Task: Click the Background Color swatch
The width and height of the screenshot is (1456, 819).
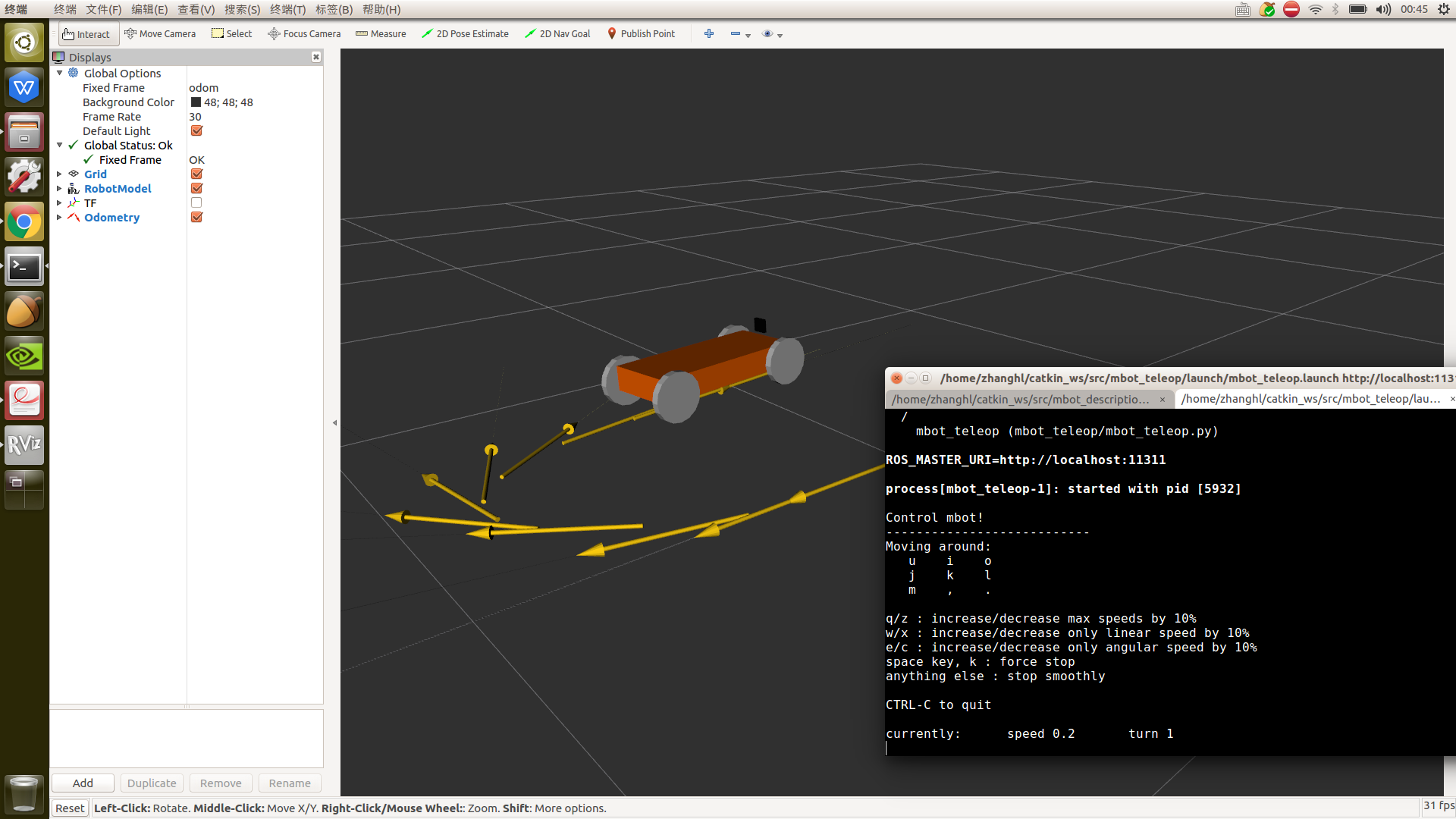Action: pos(196,102)
